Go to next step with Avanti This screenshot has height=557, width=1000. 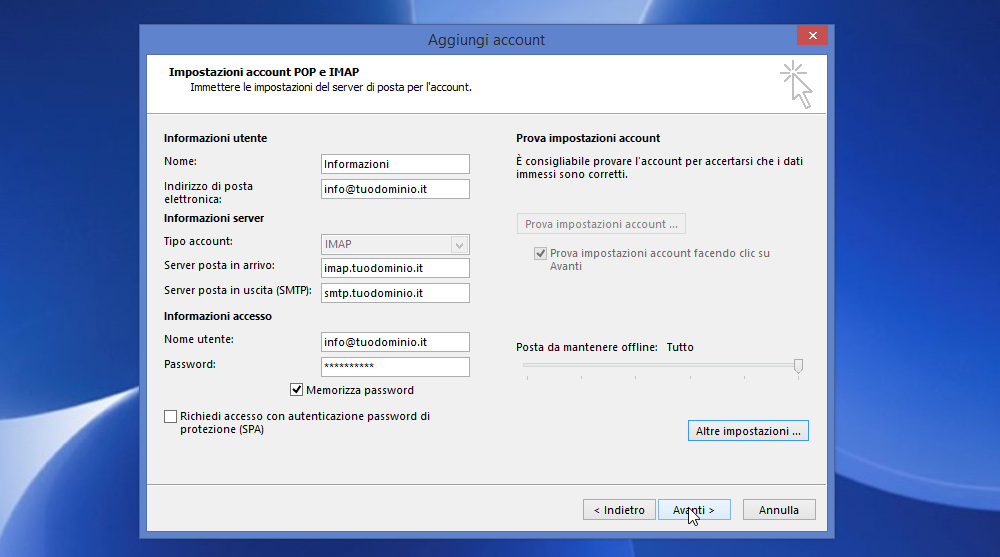[x=694, y=510]
